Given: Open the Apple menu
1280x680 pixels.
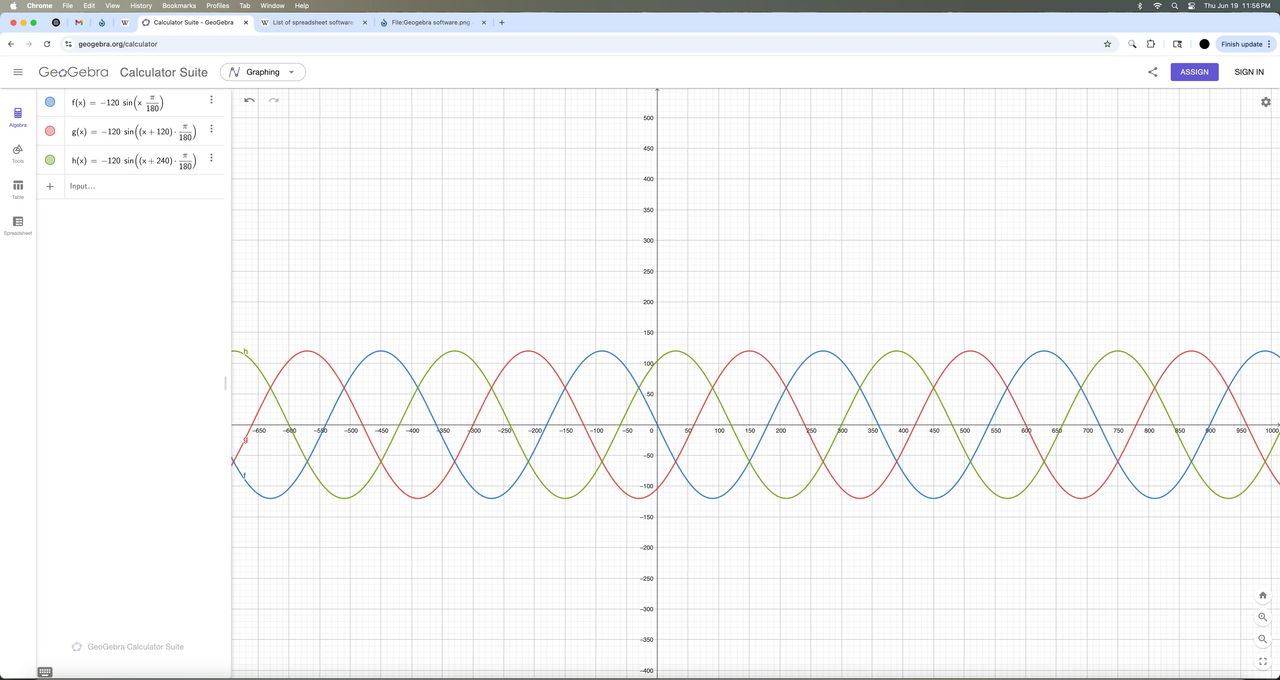Looking at the screenshot, I should coord(14,6).
